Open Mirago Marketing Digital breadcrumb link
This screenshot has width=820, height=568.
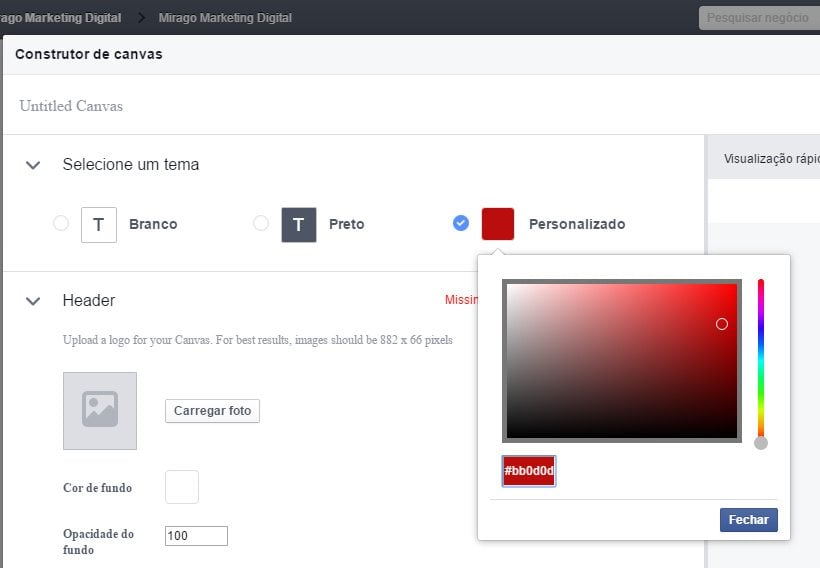point(225,17)
